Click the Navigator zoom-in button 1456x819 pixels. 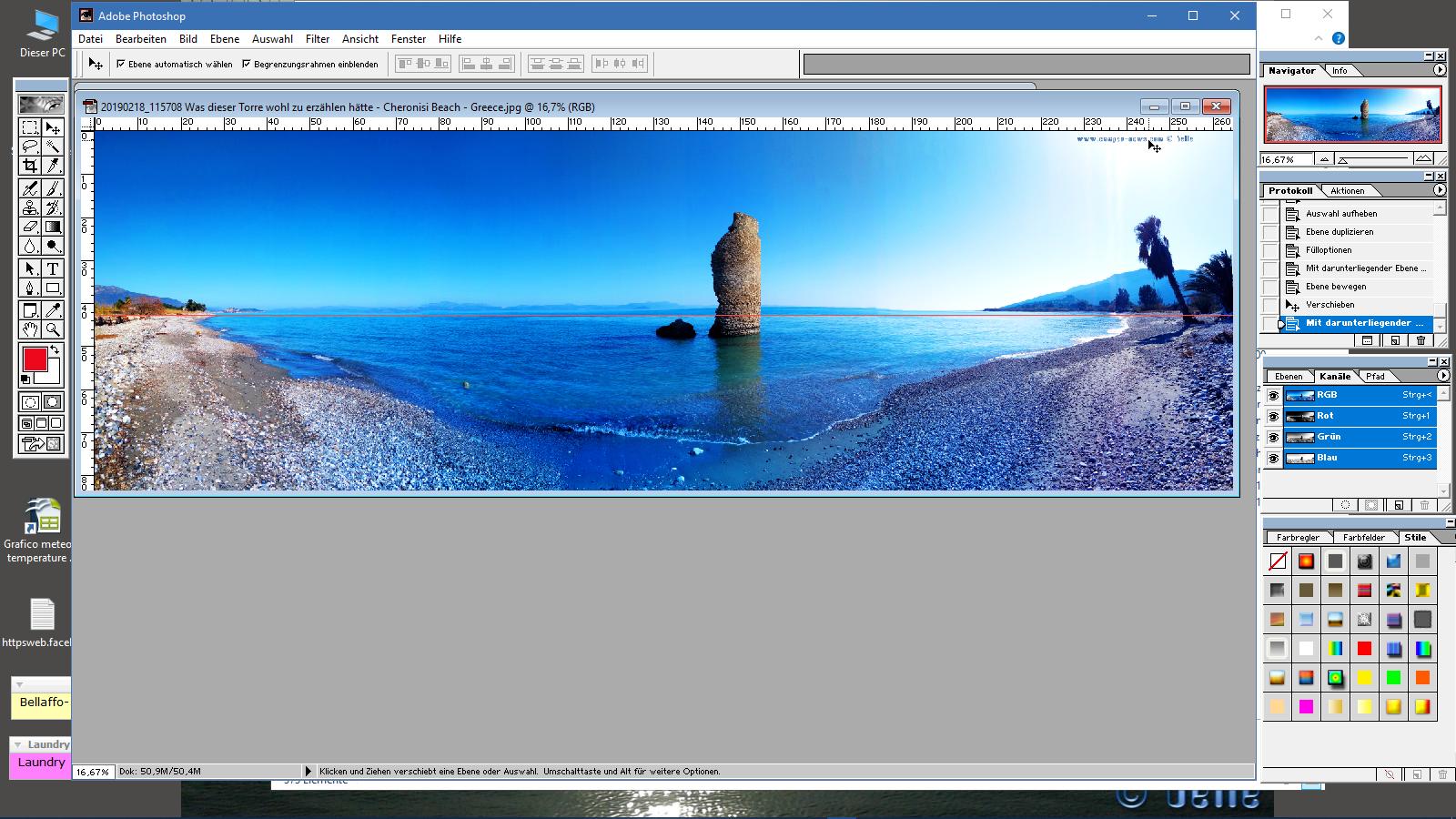1423,159
